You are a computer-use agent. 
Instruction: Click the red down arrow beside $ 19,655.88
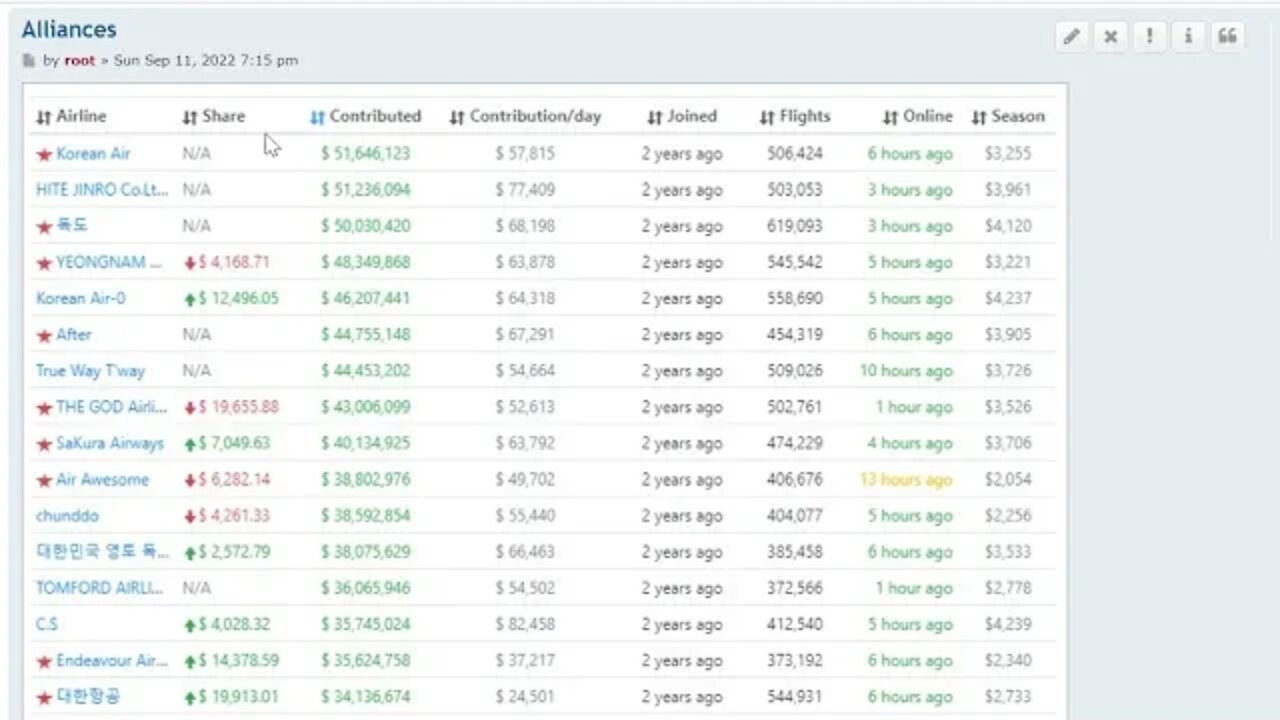coord(189,408)
